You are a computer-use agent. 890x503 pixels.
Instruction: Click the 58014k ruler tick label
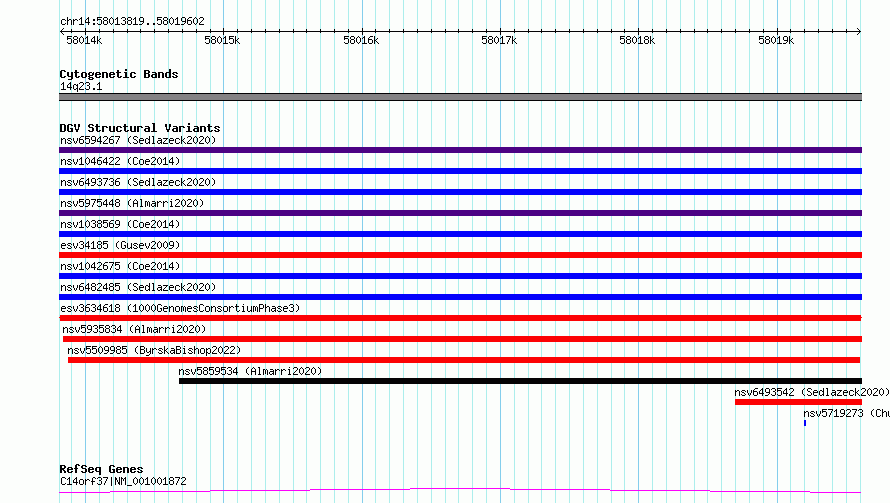[x=84, y=40]
